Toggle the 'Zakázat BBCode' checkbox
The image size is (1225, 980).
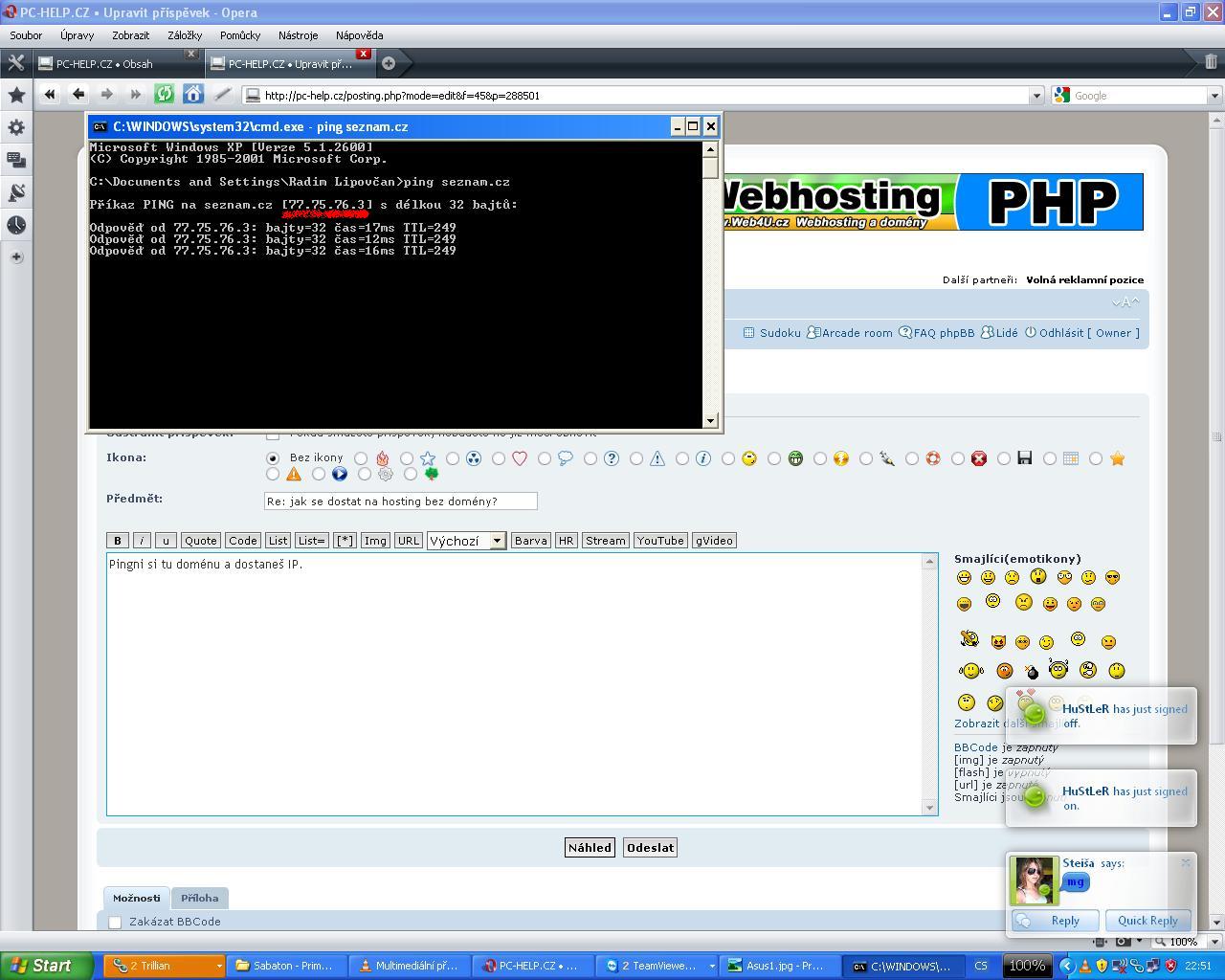(x=115, y=922)
